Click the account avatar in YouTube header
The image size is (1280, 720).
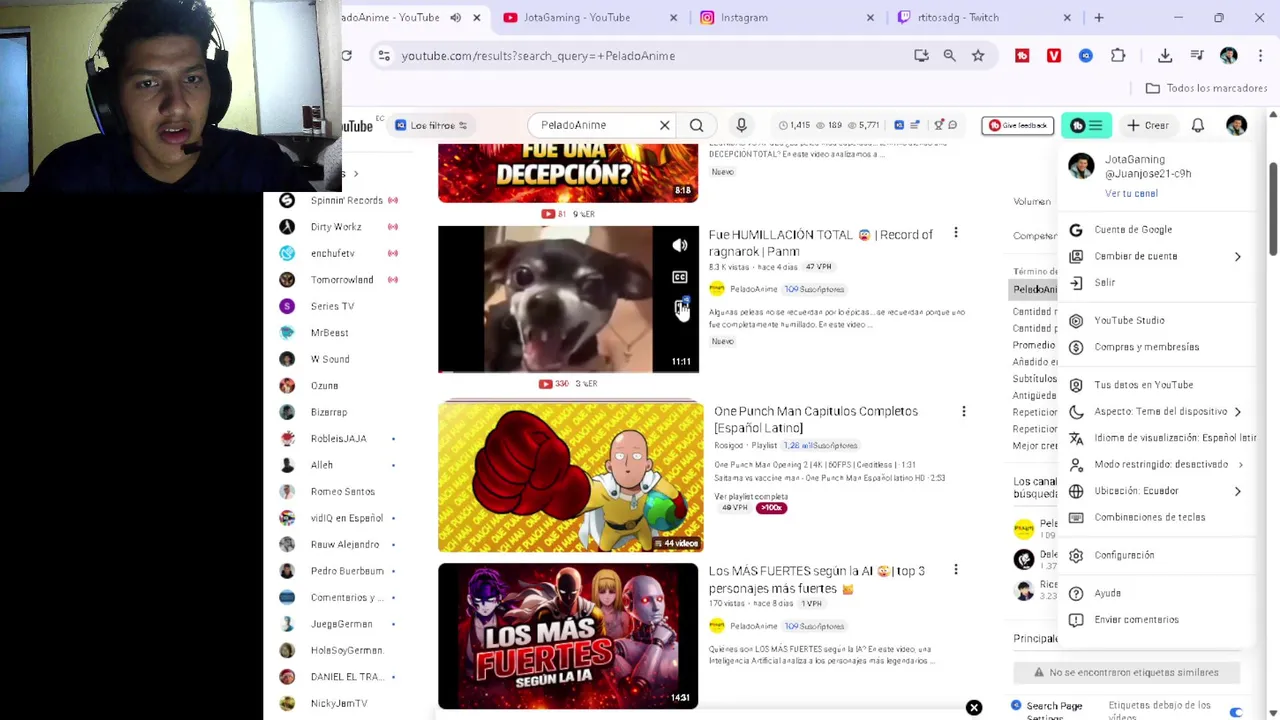[x=1237, y=125]
